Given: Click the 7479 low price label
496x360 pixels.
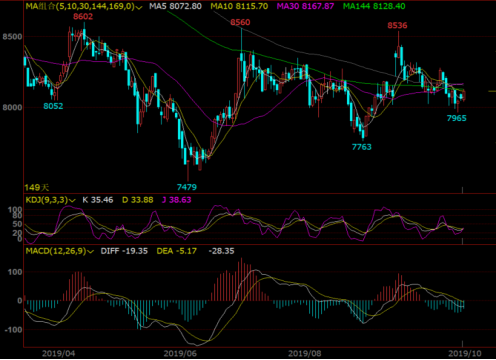Looking at the screenshot, I should (x=187, y=187).
